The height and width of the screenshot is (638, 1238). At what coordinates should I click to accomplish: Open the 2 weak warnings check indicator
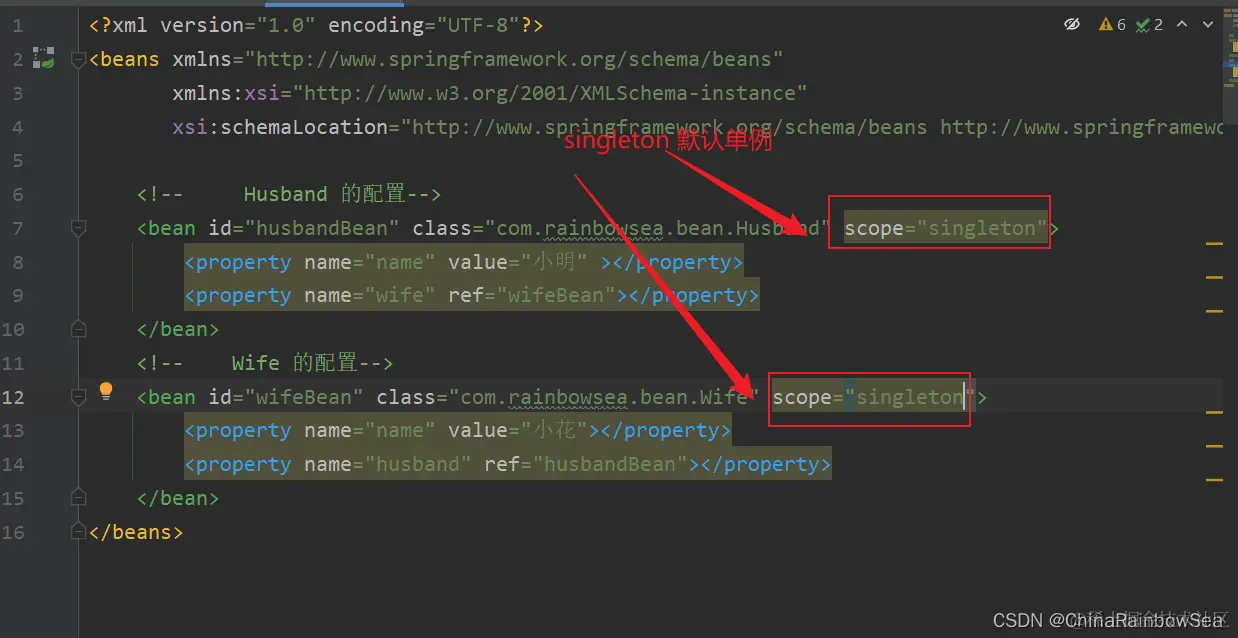coord(1150,24)
